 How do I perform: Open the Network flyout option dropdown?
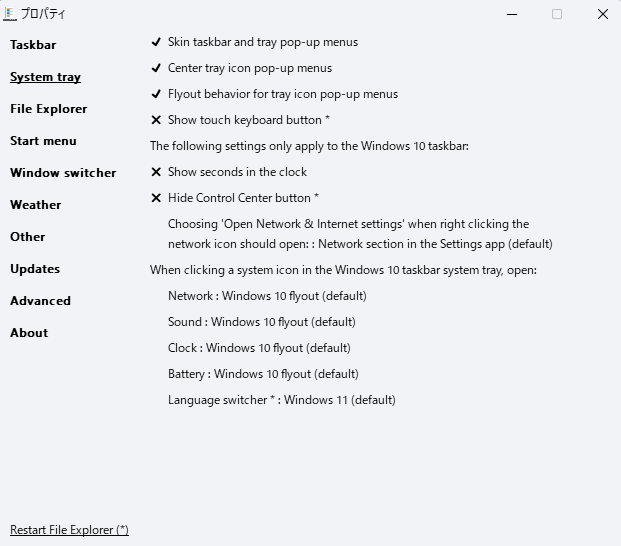tap(267, 296)
